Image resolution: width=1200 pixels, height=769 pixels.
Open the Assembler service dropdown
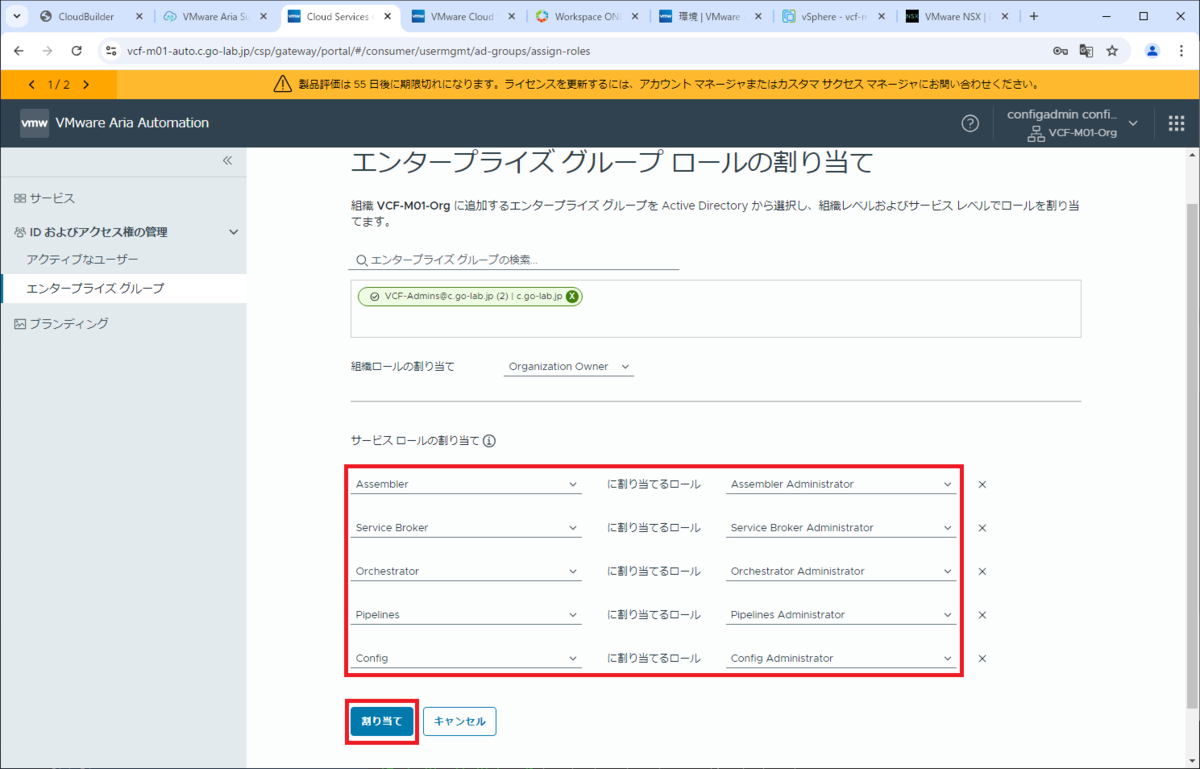click(x=466, y=484)
